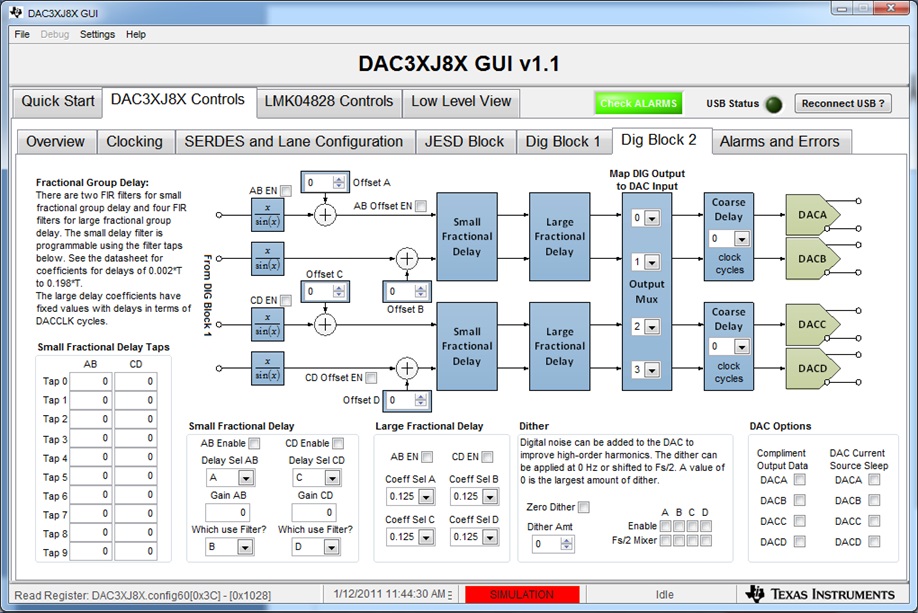Toggle the Zero Dither checkbox
This screenshot has height=613, width=918.
click(x=584, y=507)
